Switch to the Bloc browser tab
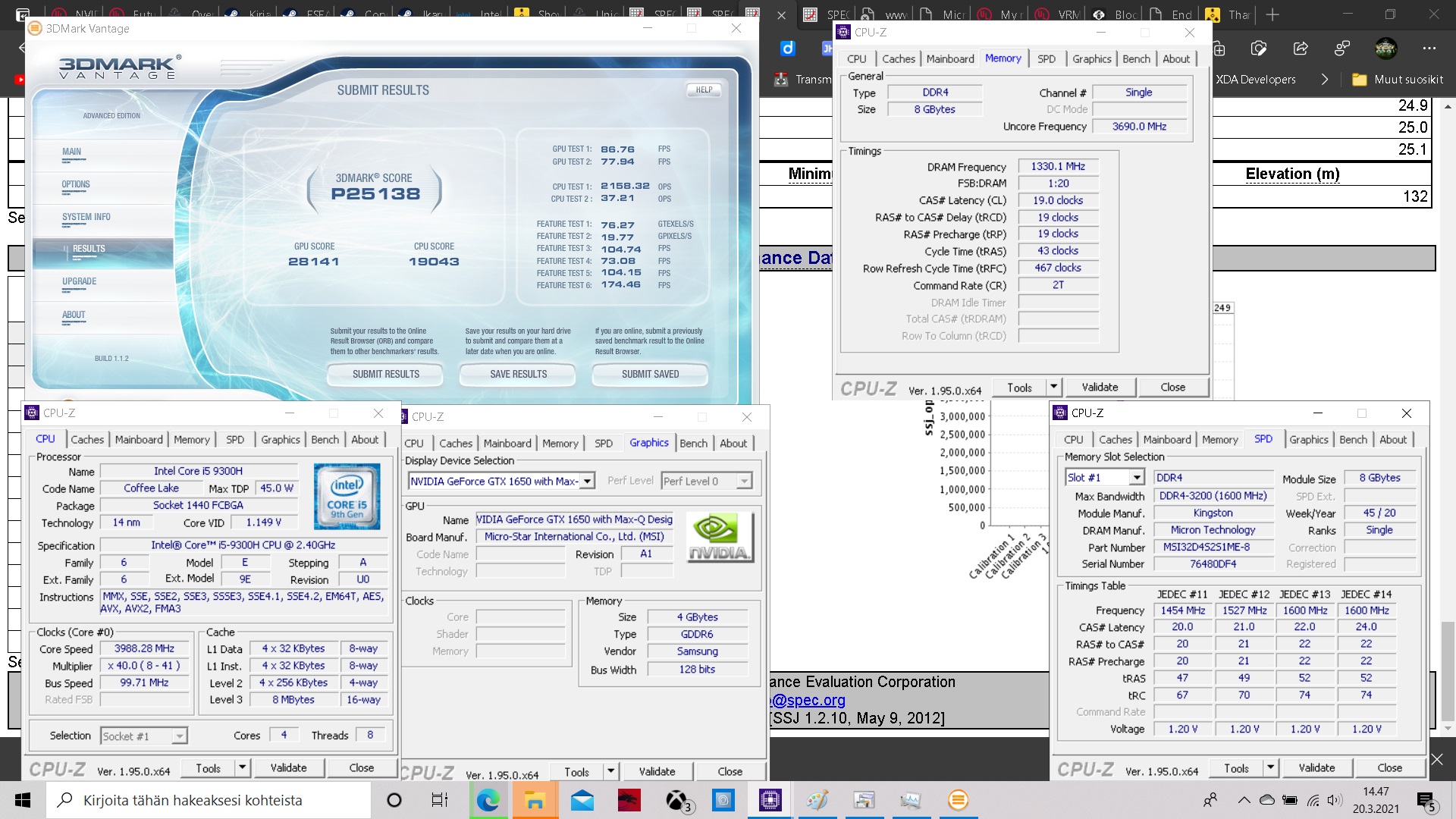The image size is (1456, 819). [1115, 14]
